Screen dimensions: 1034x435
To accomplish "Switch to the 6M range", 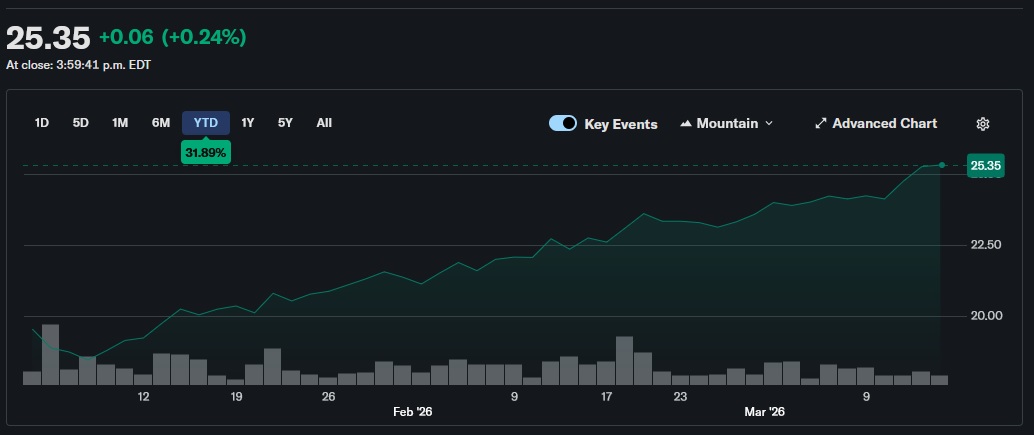I will [161, 123].
